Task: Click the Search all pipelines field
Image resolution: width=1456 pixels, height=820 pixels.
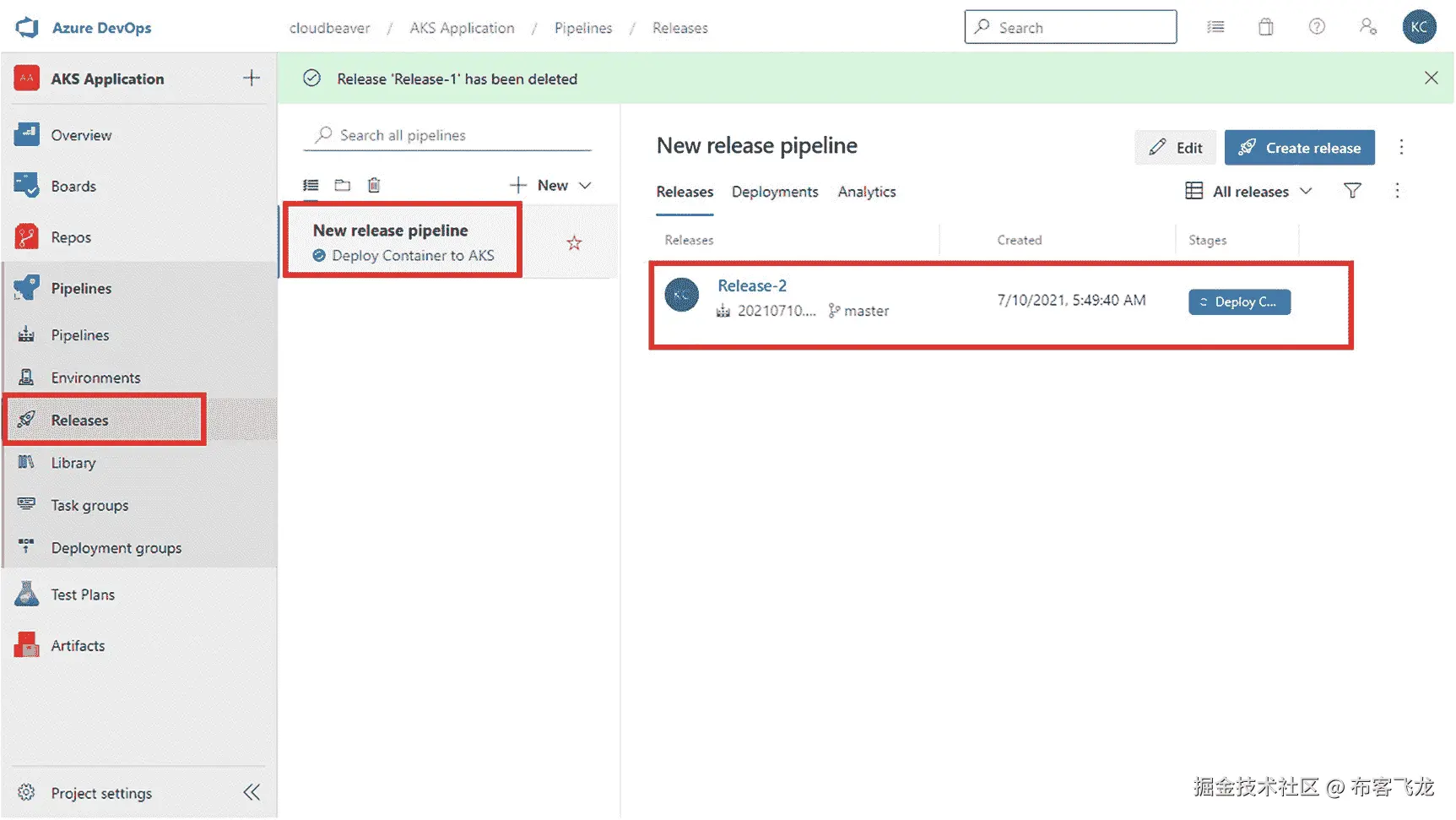Action: 447,135
